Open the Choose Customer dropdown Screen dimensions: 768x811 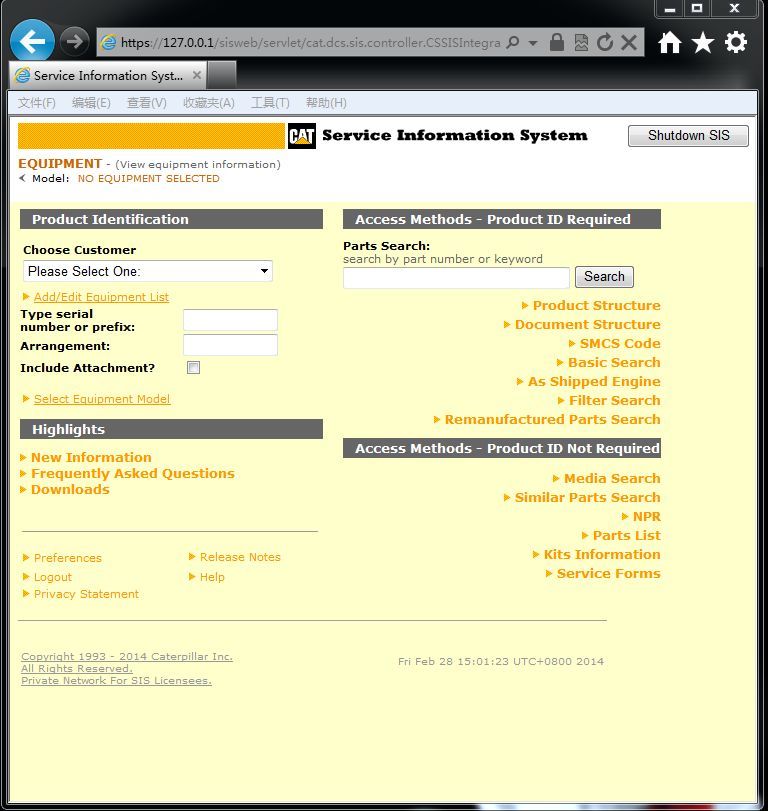[148, 271]
